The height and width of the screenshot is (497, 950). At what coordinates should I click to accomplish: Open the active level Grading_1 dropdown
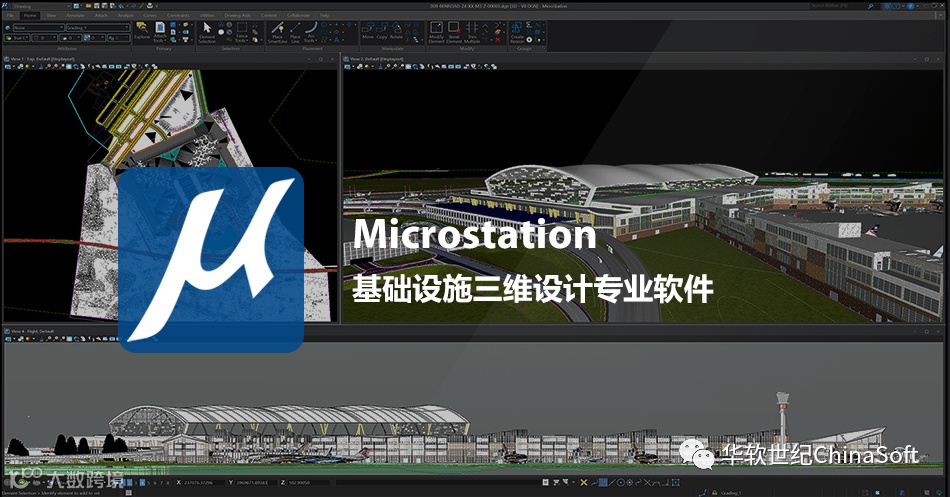[x=98, y=27]
